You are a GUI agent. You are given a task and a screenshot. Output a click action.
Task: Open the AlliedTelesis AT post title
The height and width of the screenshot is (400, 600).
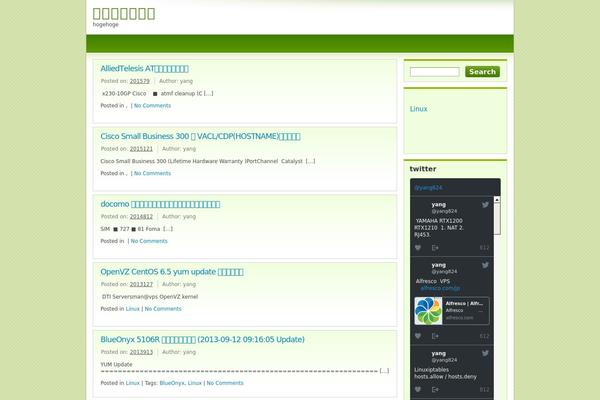[144, 69]
